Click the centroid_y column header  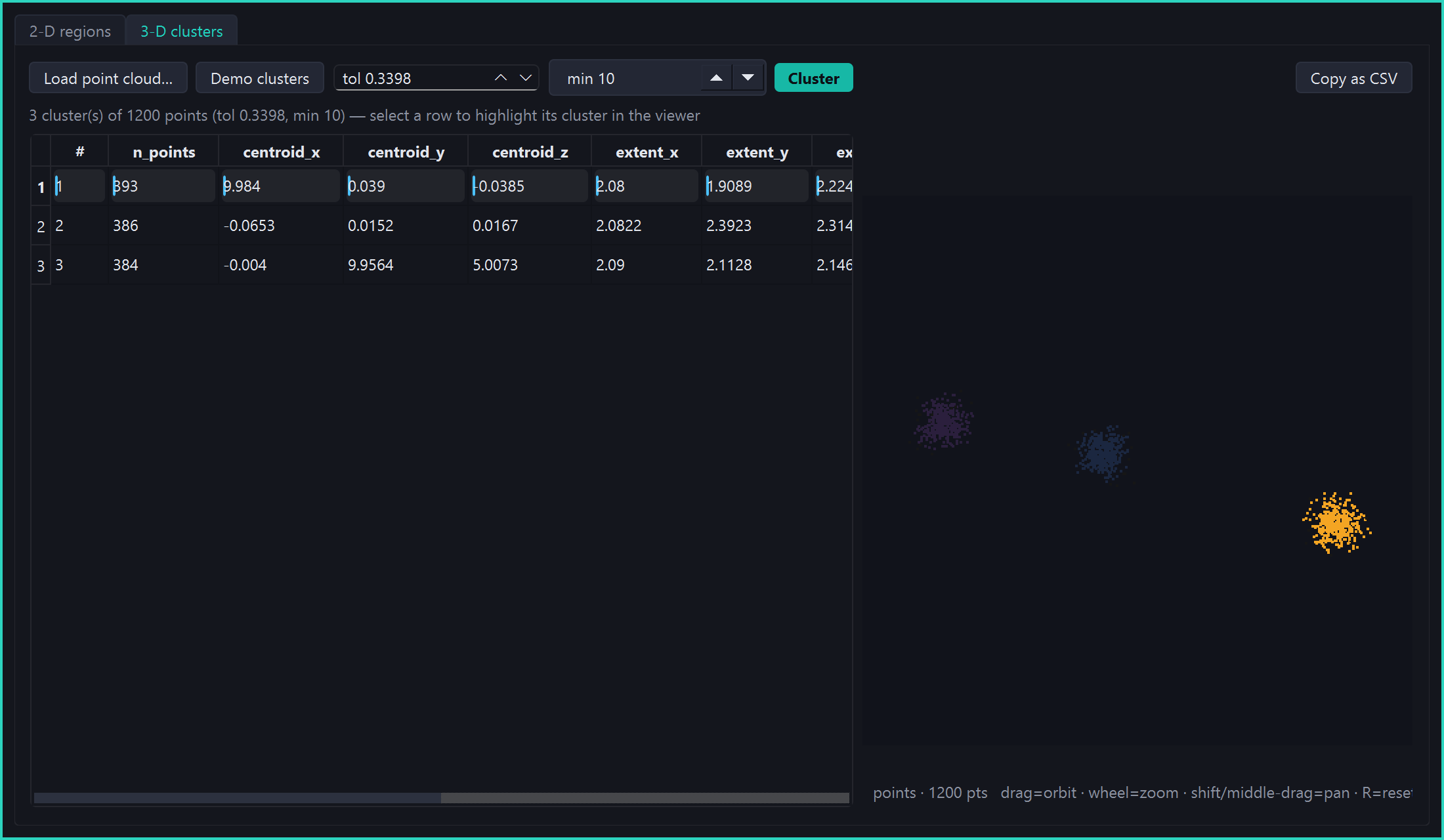406,152
